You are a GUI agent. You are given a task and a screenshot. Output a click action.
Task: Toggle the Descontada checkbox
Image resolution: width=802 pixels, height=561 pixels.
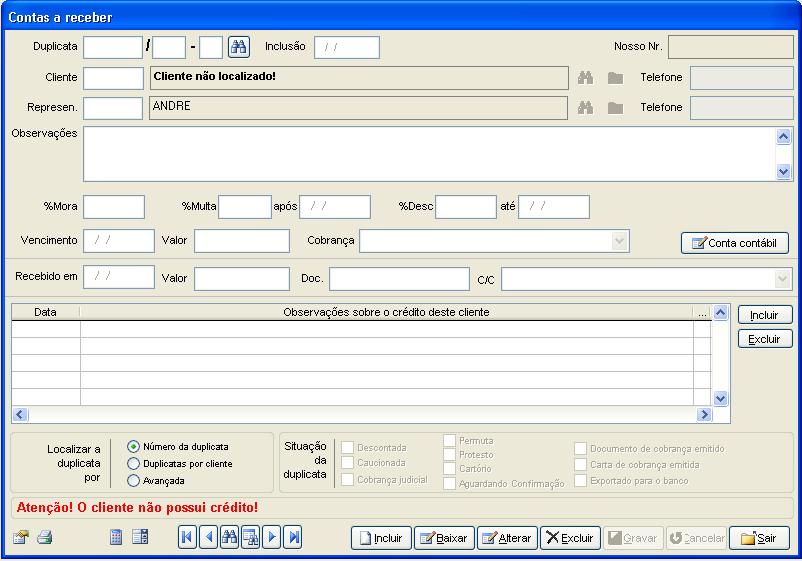pos(347,448)
